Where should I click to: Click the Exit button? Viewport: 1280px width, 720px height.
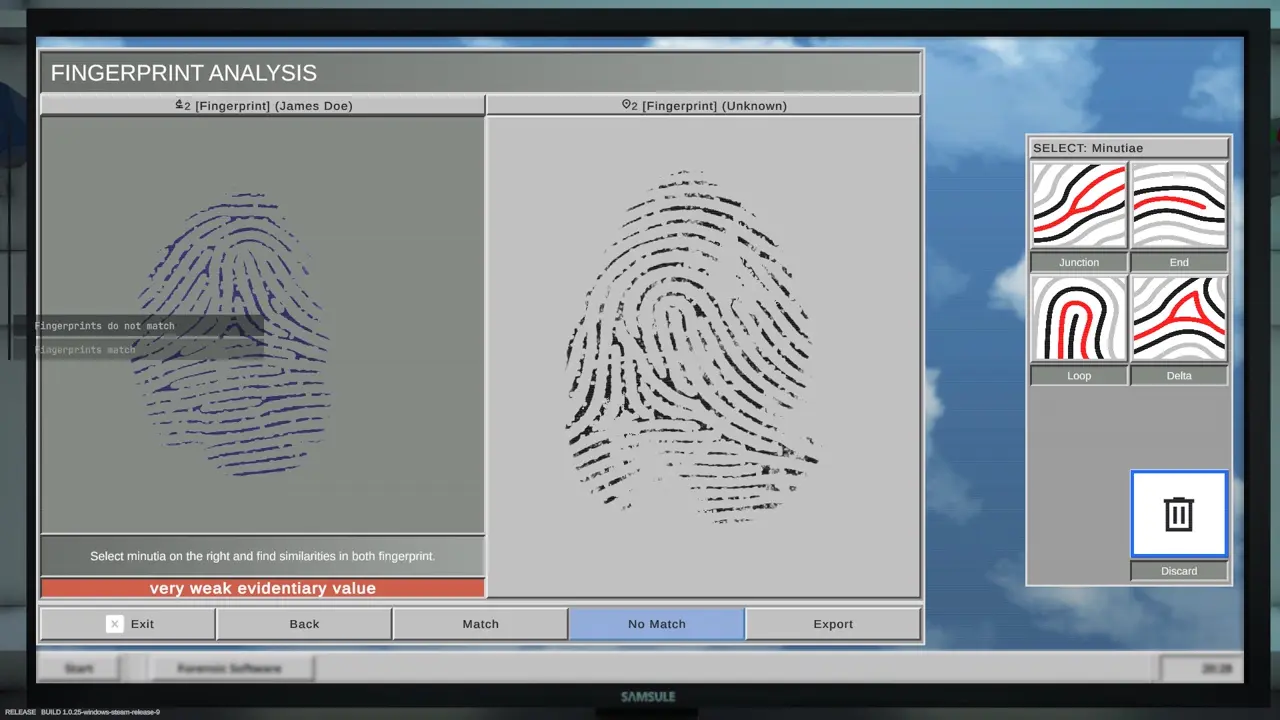click(x=128, y=624)
